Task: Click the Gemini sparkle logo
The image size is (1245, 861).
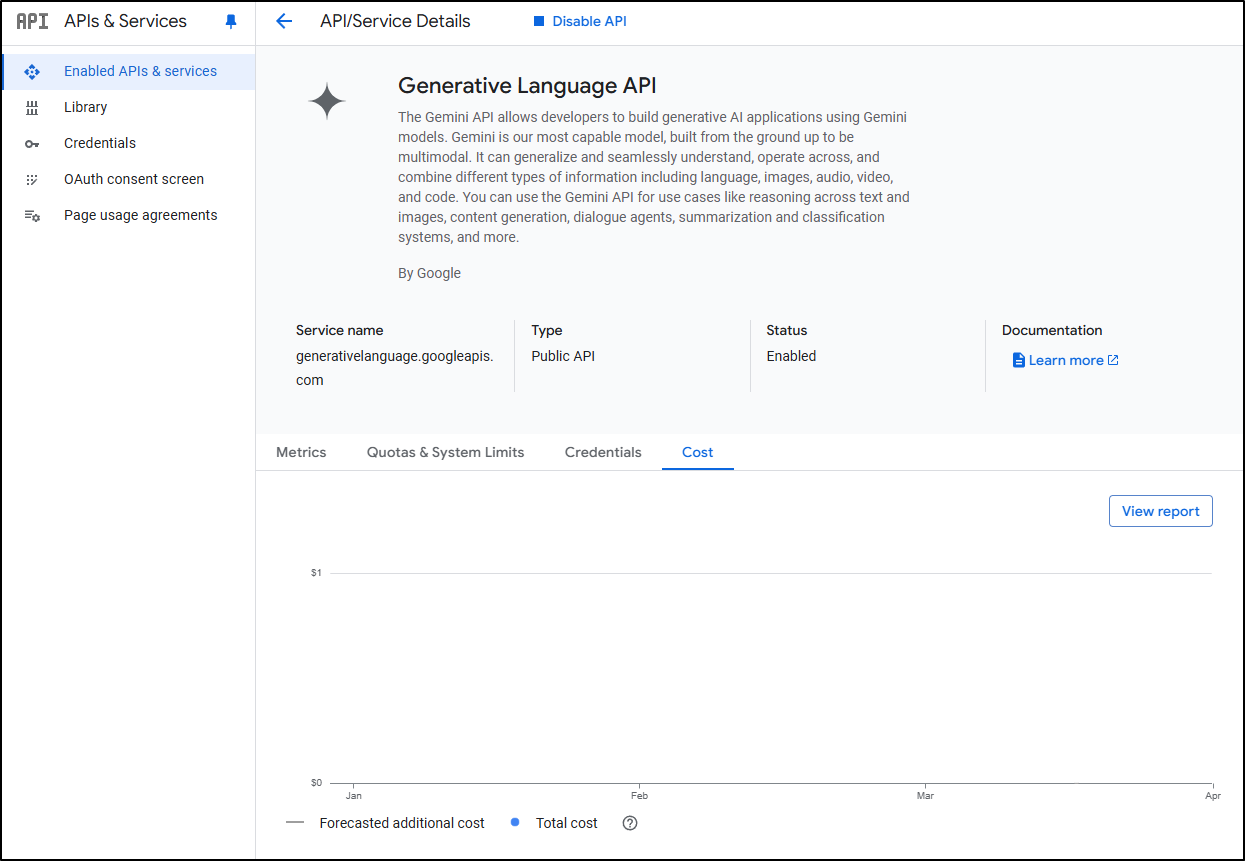Action: 327,101
